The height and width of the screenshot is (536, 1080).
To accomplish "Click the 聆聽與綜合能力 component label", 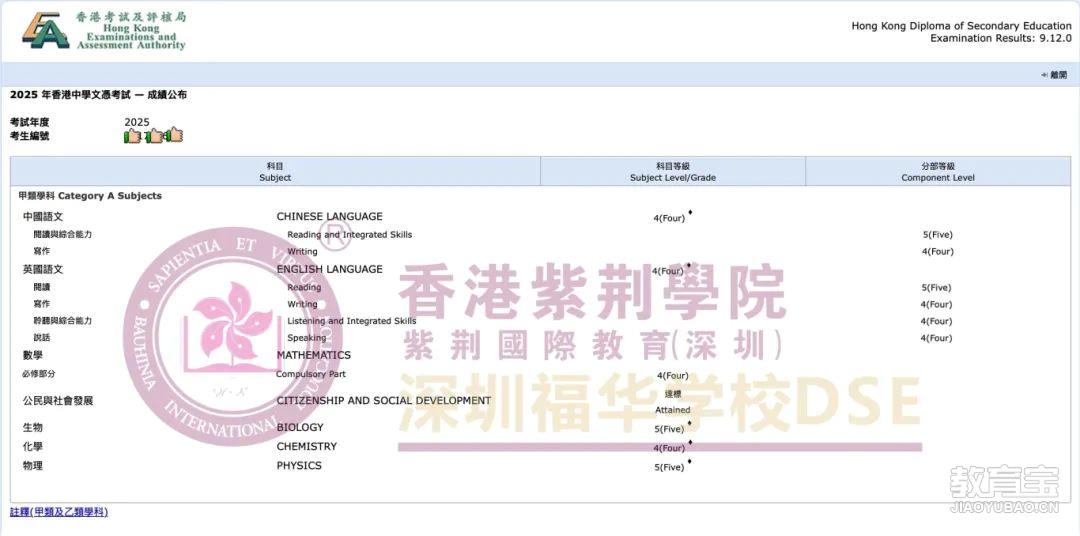I will 63,321.
